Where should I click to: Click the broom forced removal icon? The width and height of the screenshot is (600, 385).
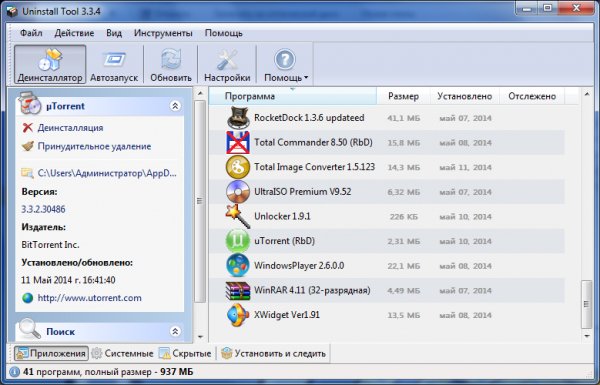click(x=28, y=146)
